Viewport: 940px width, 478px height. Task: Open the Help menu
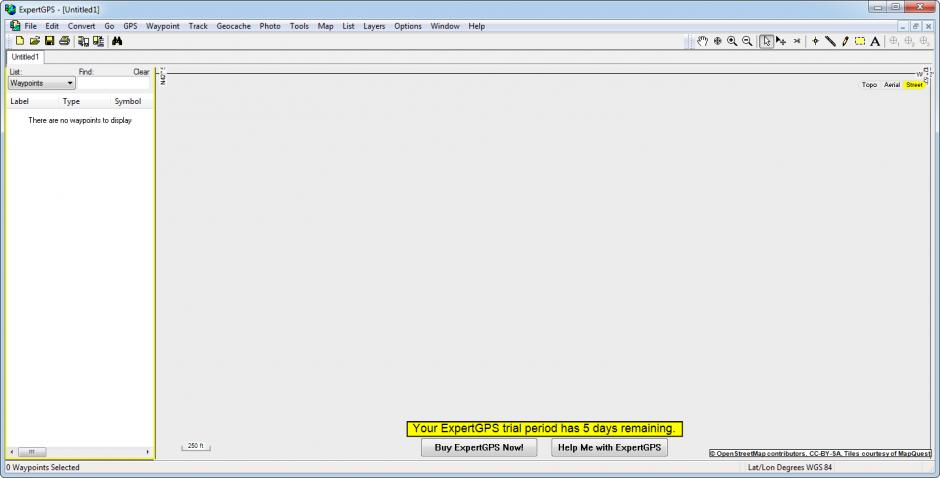[477, 26]
